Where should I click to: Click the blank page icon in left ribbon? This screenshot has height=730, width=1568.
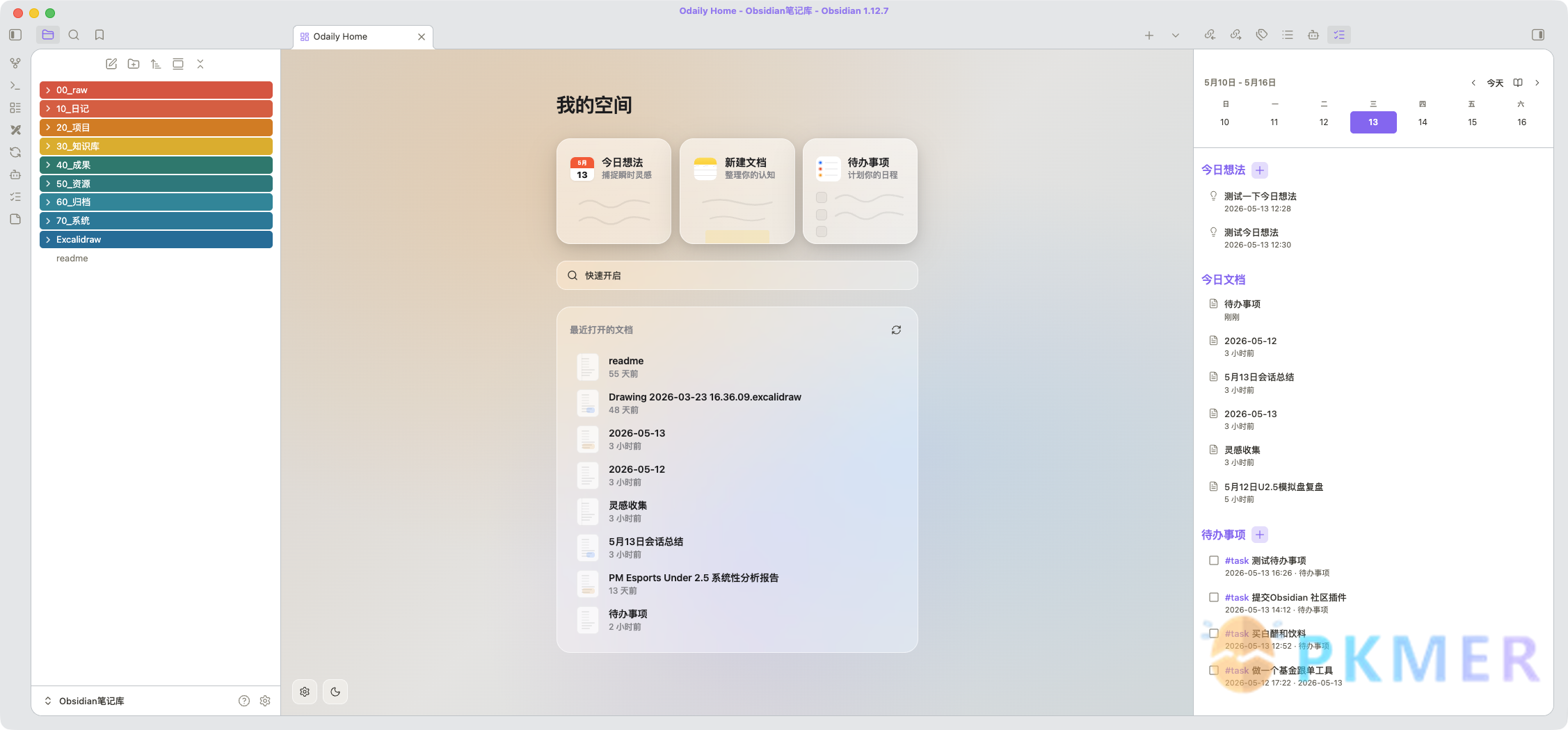15,219
